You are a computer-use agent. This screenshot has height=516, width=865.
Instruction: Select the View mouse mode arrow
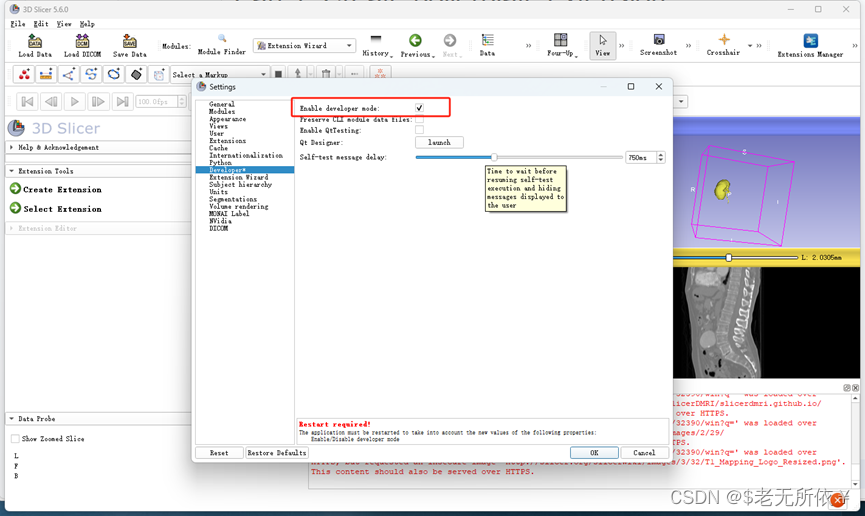[602, 45]
